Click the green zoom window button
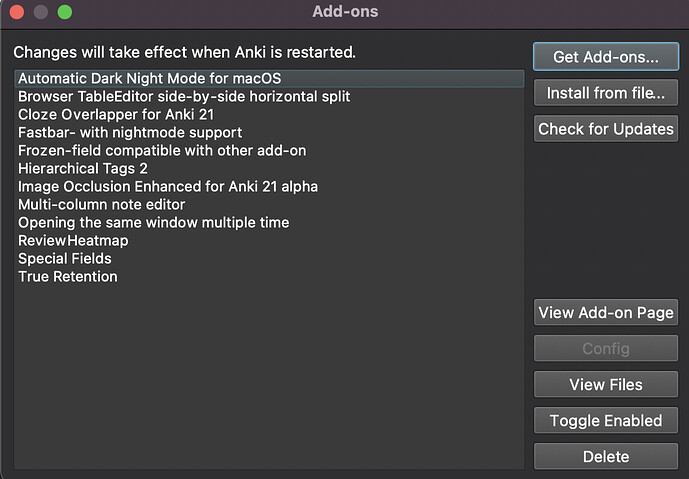Screen dimensions: 689x479 [65, 12]
